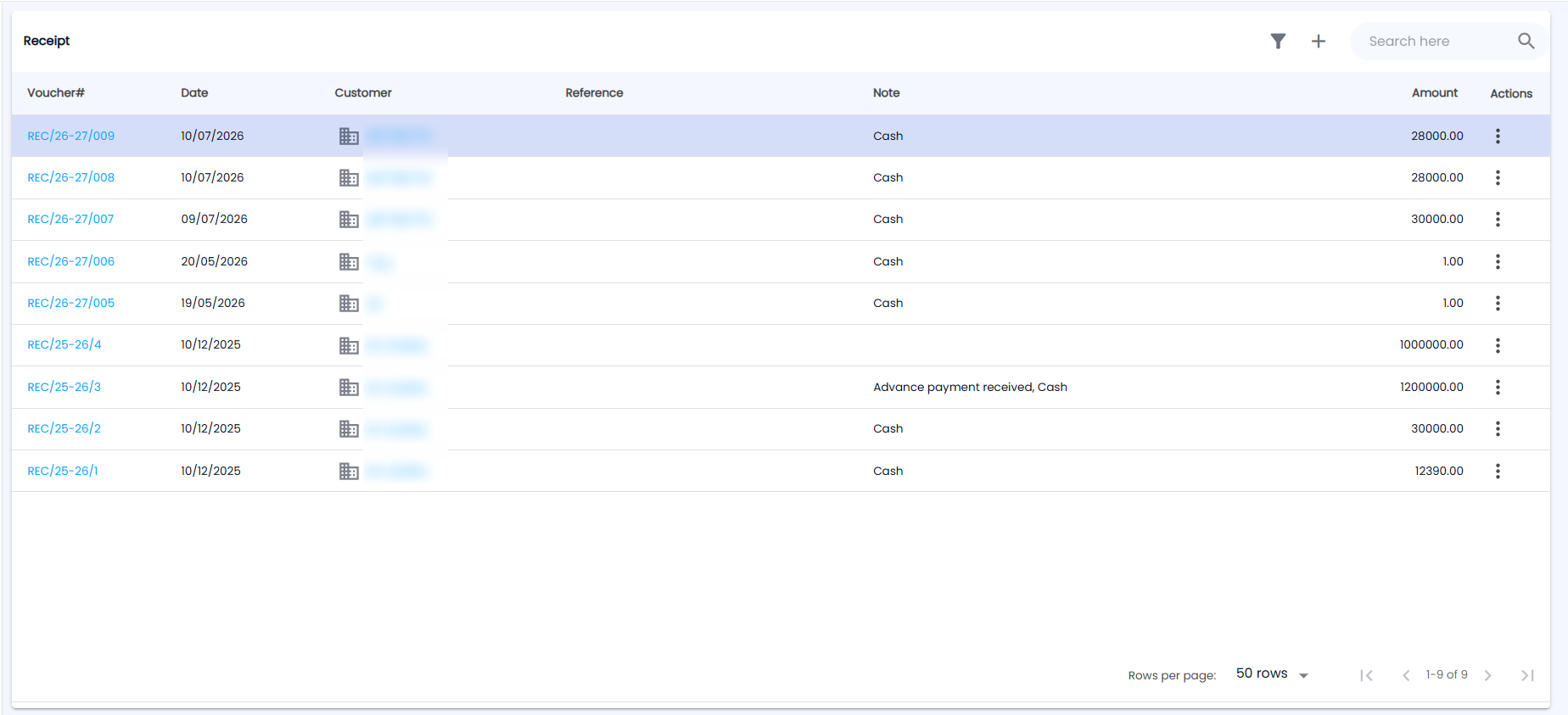Click company icon in REC/25-26/4 row
The height and width of the screenshot is (715, 1568).
tap(349, 345)
